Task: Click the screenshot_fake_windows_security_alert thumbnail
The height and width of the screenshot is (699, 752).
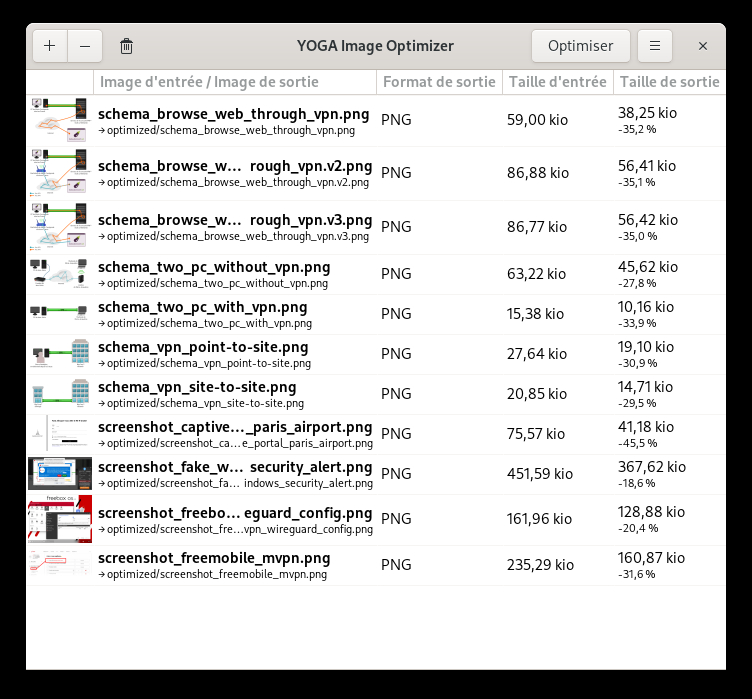Action: pyautogui.click(x=61, y=474)
